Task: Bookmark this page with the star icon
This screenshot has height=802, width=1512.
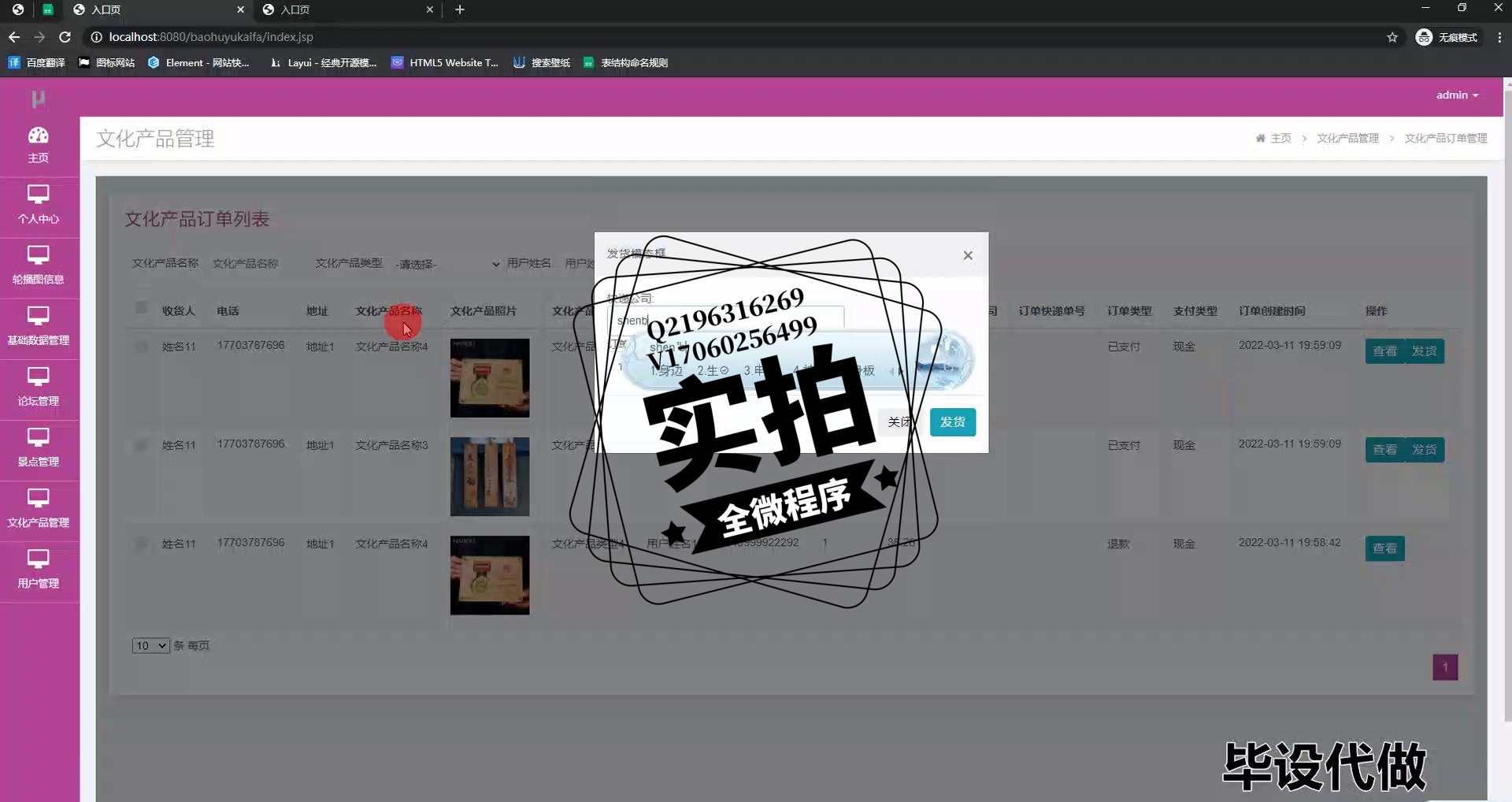Action: (1392, 37)
